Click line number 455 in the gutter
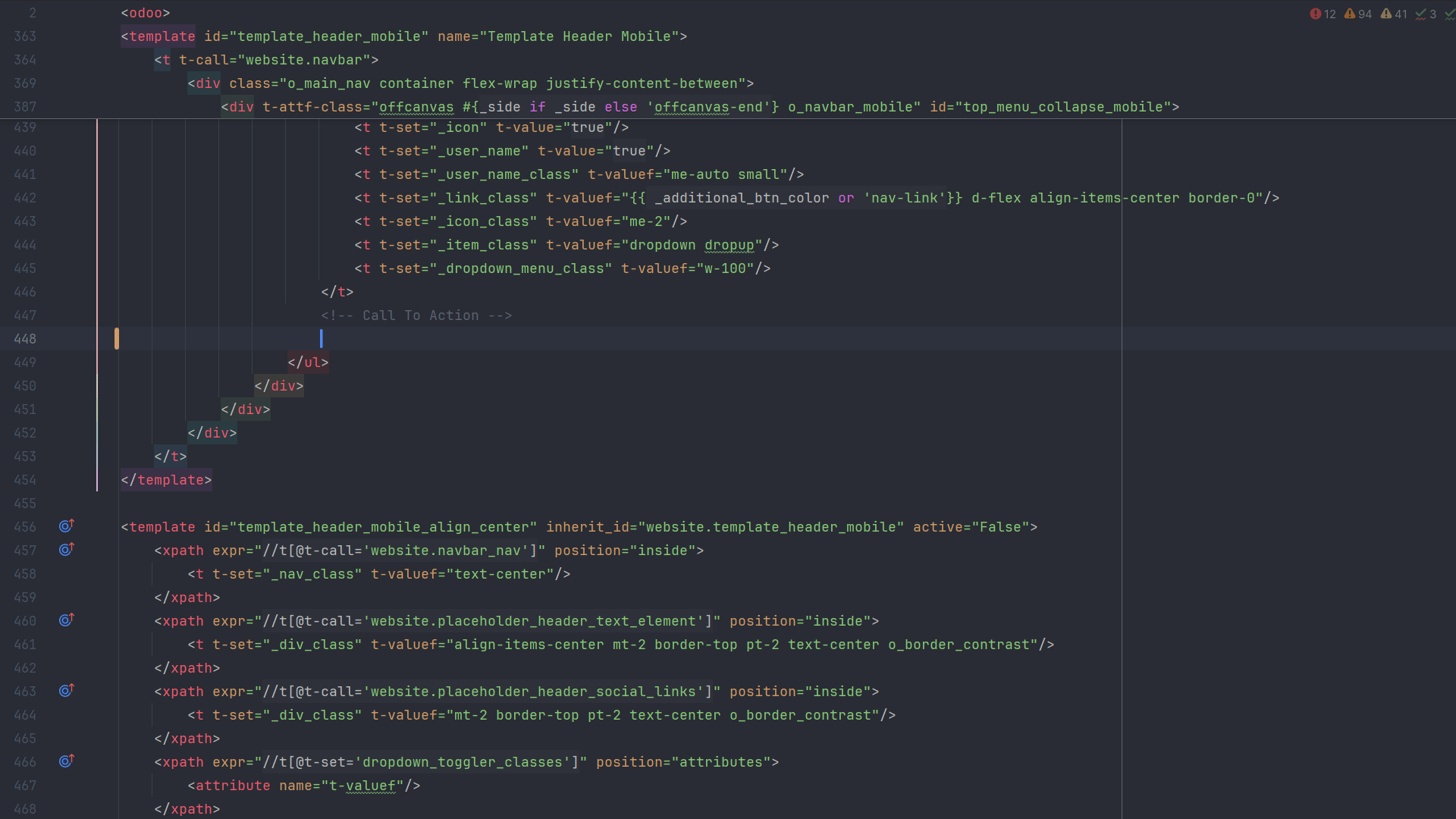Viewport: 1456px width, 819px height. coord(25,504)
